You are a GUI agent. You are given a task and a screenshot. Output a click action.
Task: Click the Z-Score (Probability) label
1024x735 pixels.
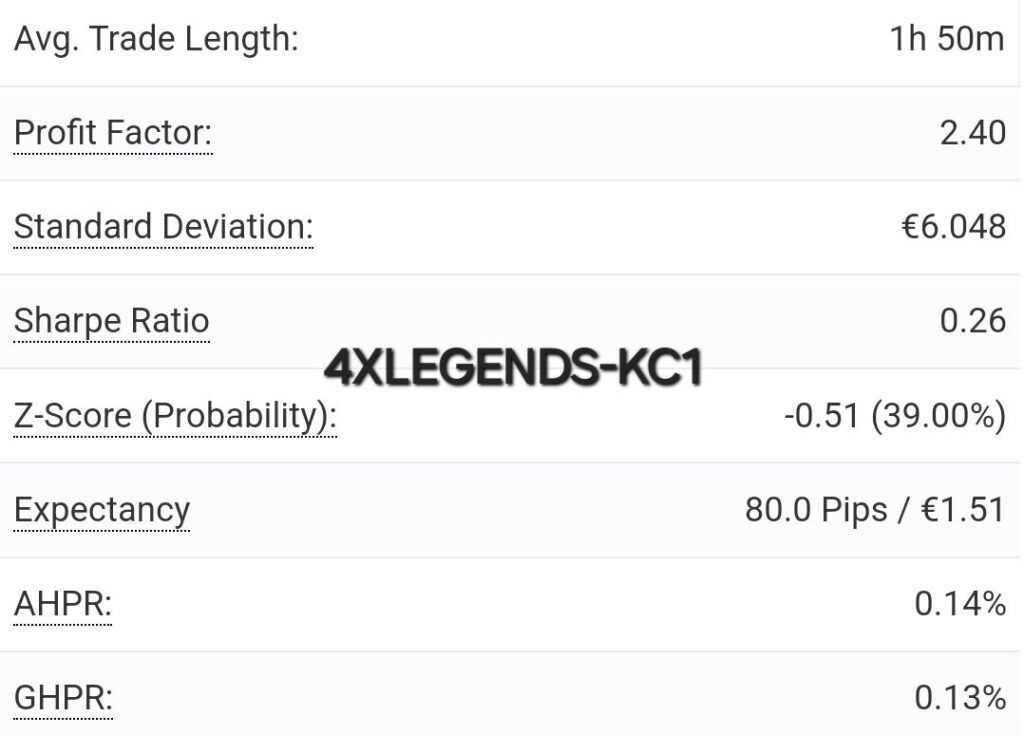pos(175,416)
